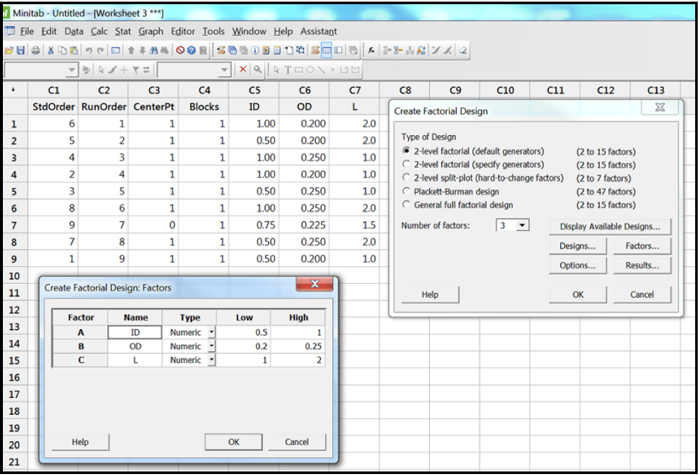Click Help in Factors dialog
Screen dimensions: 700x475
coord(80,442)
